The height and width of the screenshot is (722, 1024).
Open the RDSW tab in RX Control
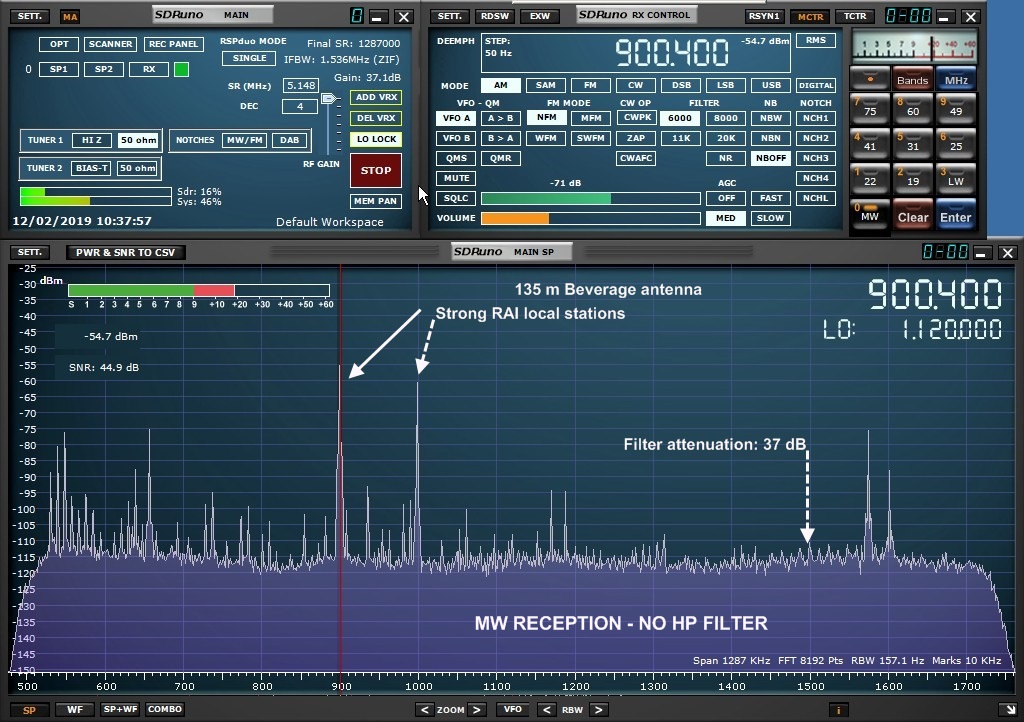tap(494, 16)
